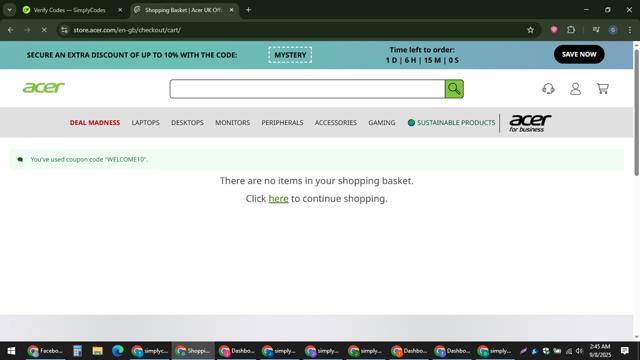Viewport: 640px width, 360px height.
Task: Open the Windows Start menu
Action: 11,351
